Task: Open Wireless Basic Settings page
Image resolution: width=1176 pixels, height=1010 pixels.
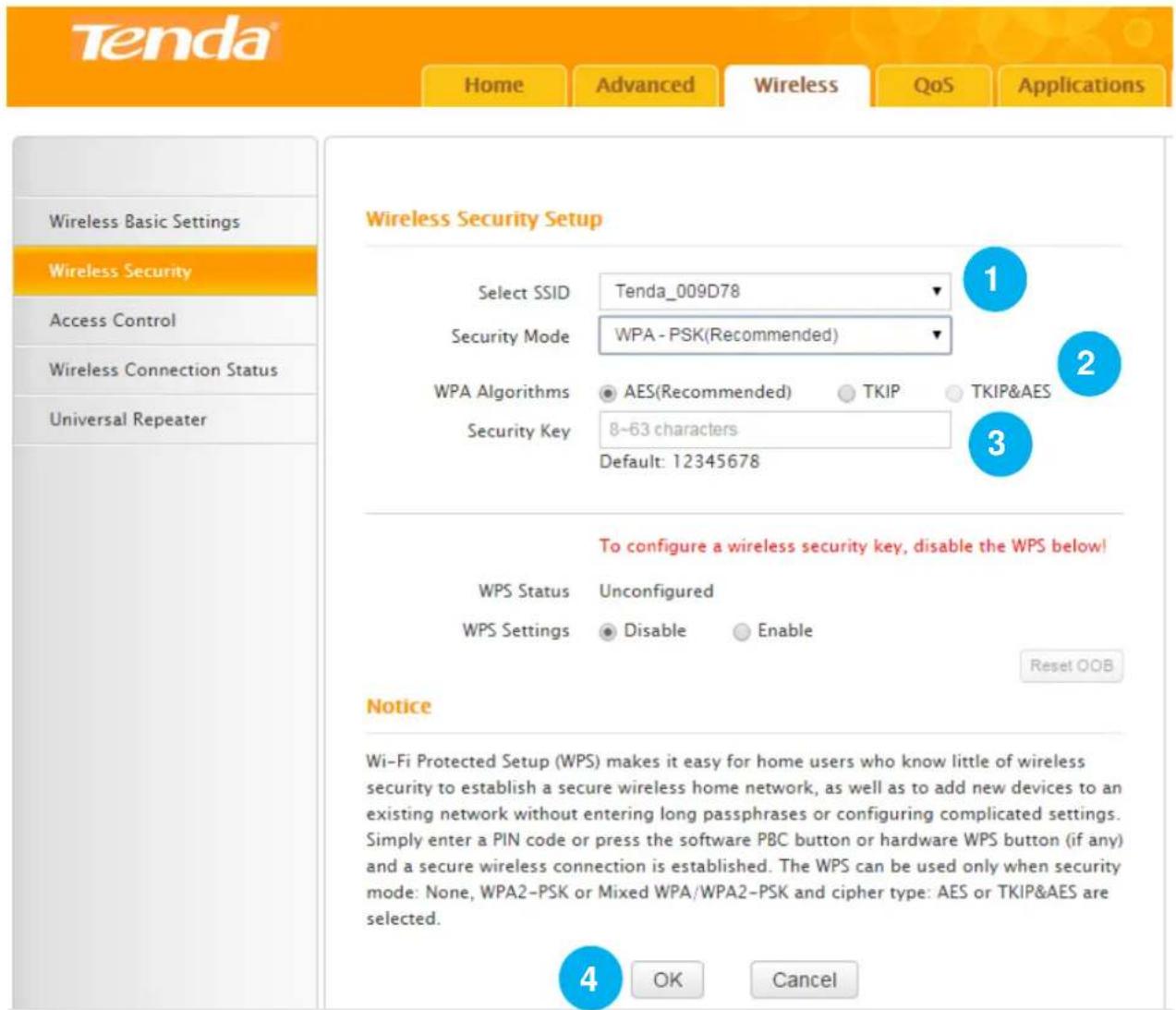Action: (164, 222)
